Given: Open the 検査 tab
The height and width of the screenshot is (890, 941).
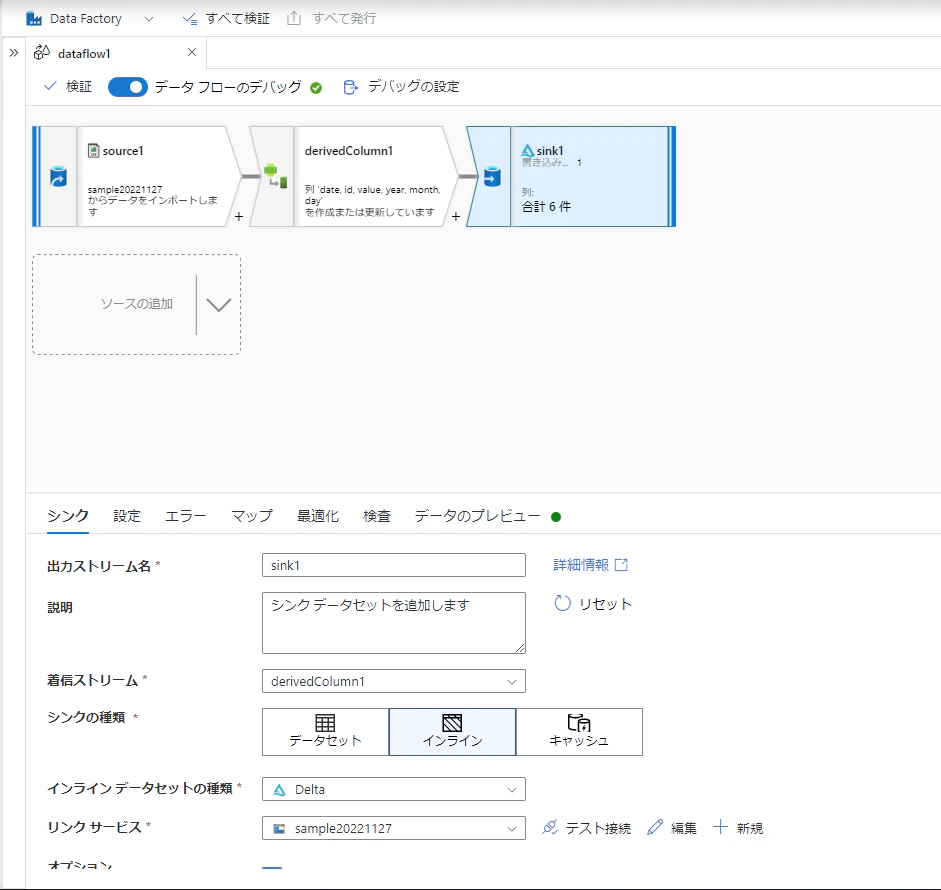Looking at the screenshot, I should [x=377, y=516].
